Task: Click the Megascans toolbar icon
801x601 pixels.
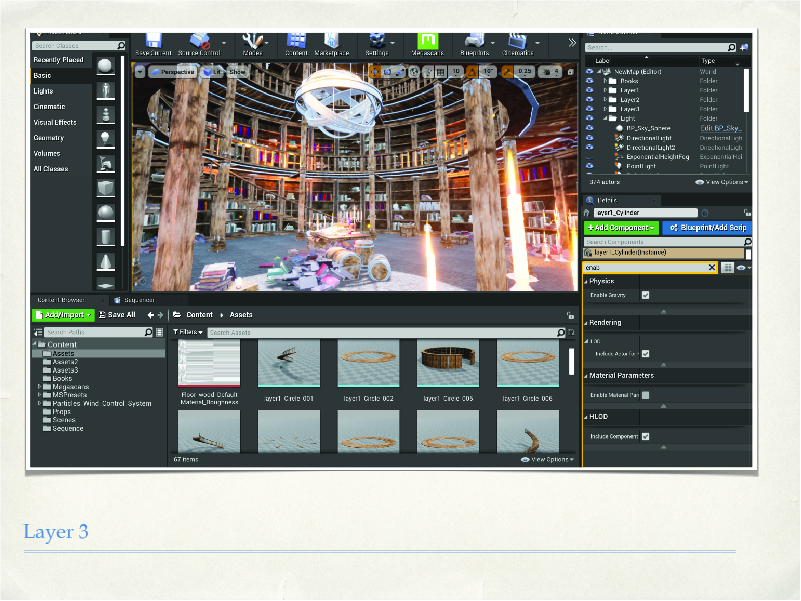Action: [x=429, y=42]
